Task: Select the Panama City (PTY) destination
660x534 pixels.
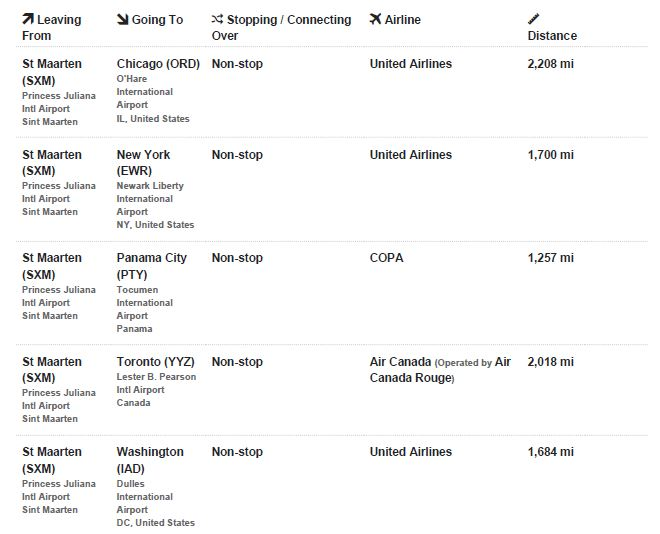Action: (x=151, y=265)
